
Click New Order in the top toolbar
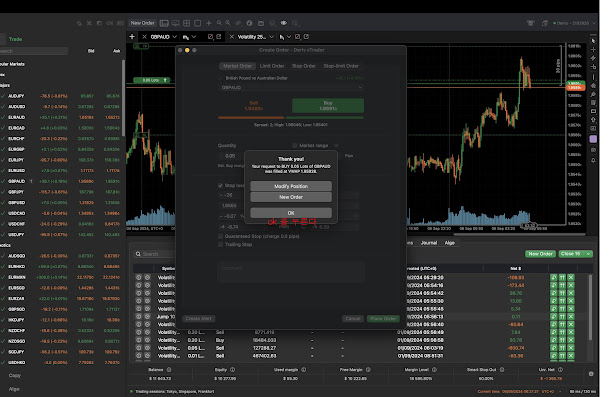(142, 23)
